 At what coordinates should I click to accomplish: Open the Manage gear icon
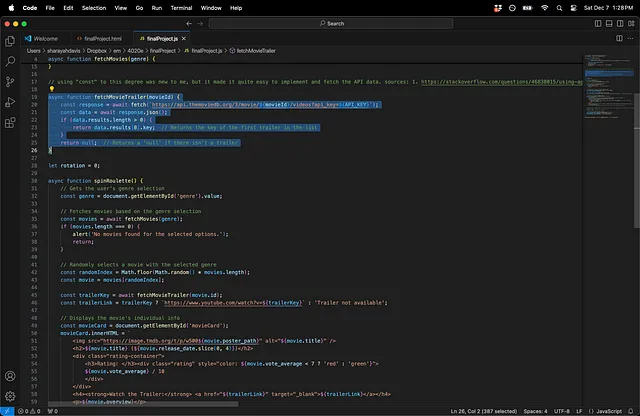[10, 397]
